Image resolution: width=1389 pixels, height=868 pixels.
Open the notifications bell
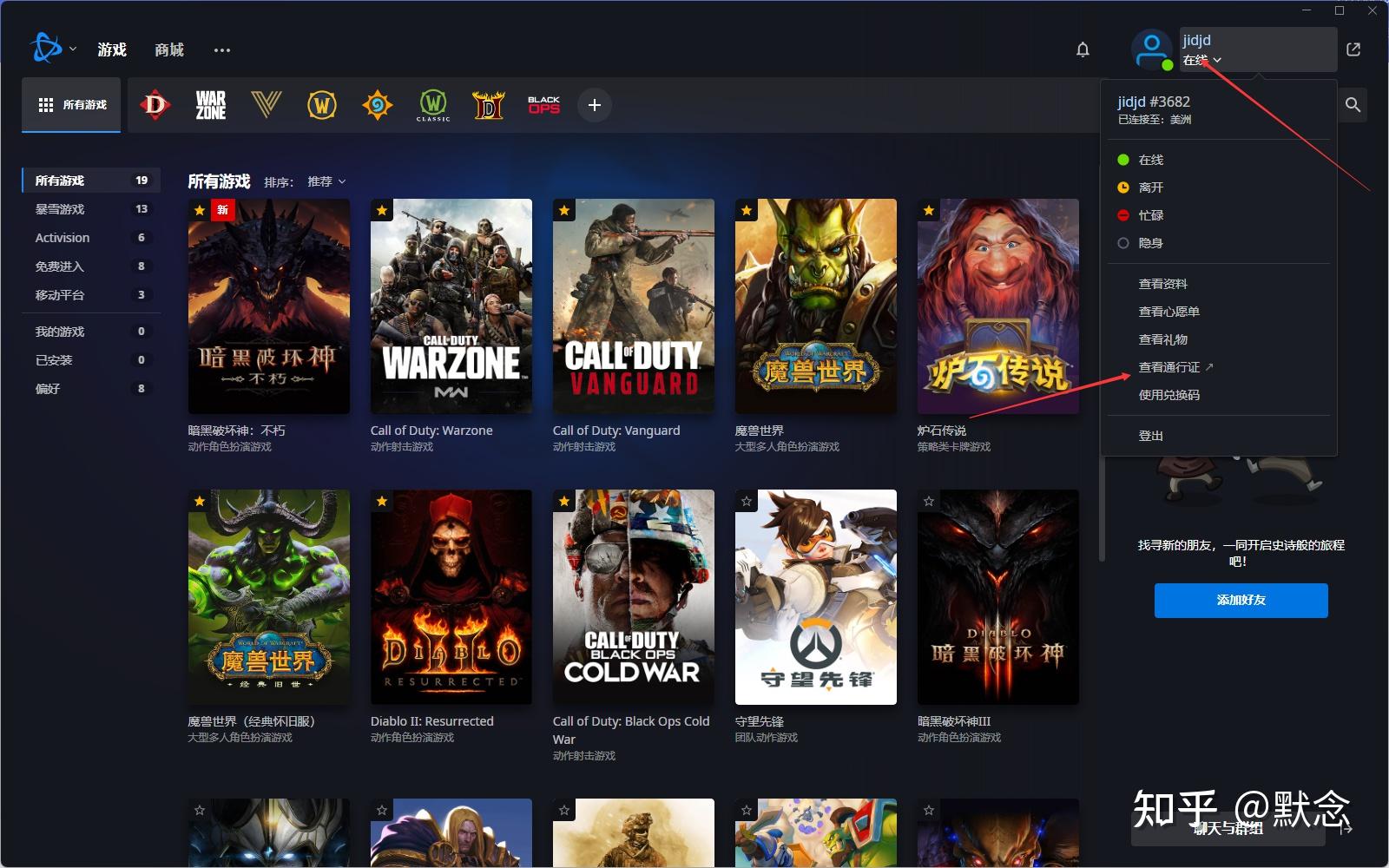(1083, 49)
